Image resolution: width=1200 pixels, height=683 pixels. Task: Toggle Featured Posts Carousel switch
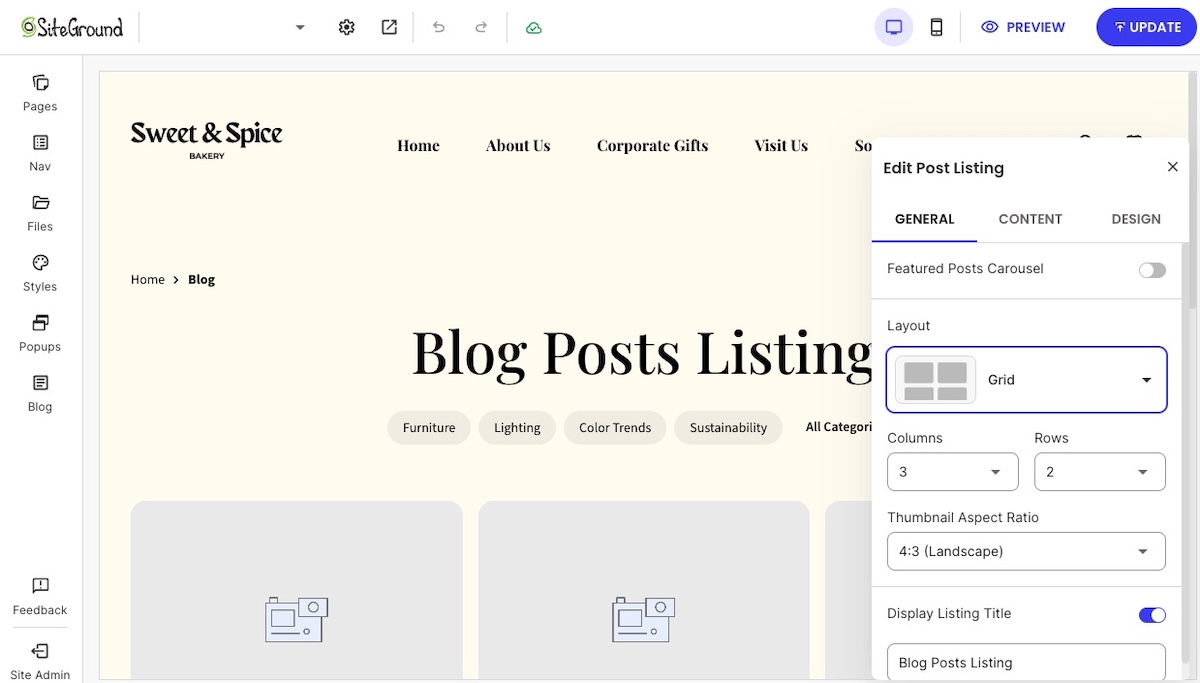tap(1152, 270)
